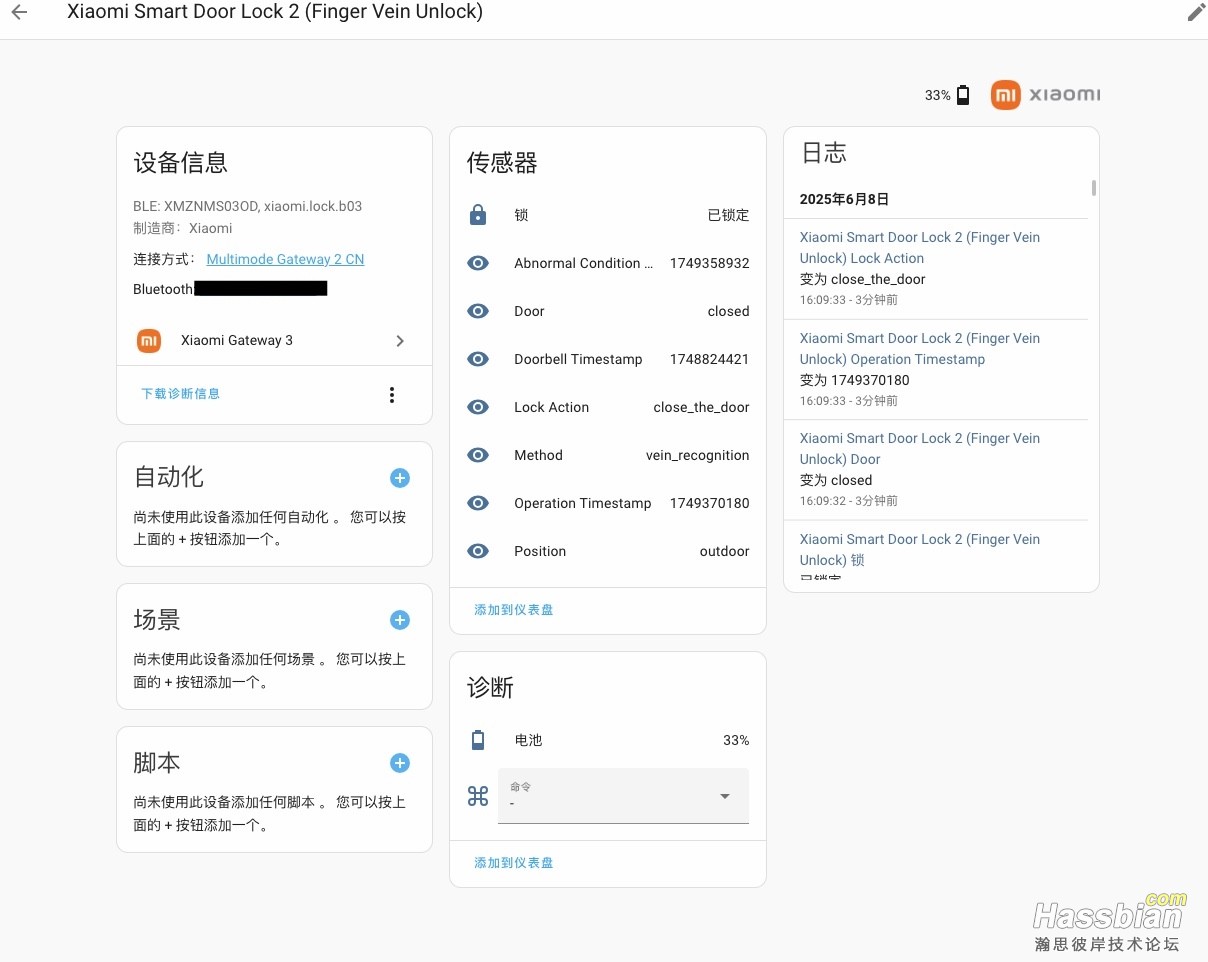Viewport: 1208px width, 962px height.
Task: Click the battery icon at the top
Action: click(x=963, y=95)
